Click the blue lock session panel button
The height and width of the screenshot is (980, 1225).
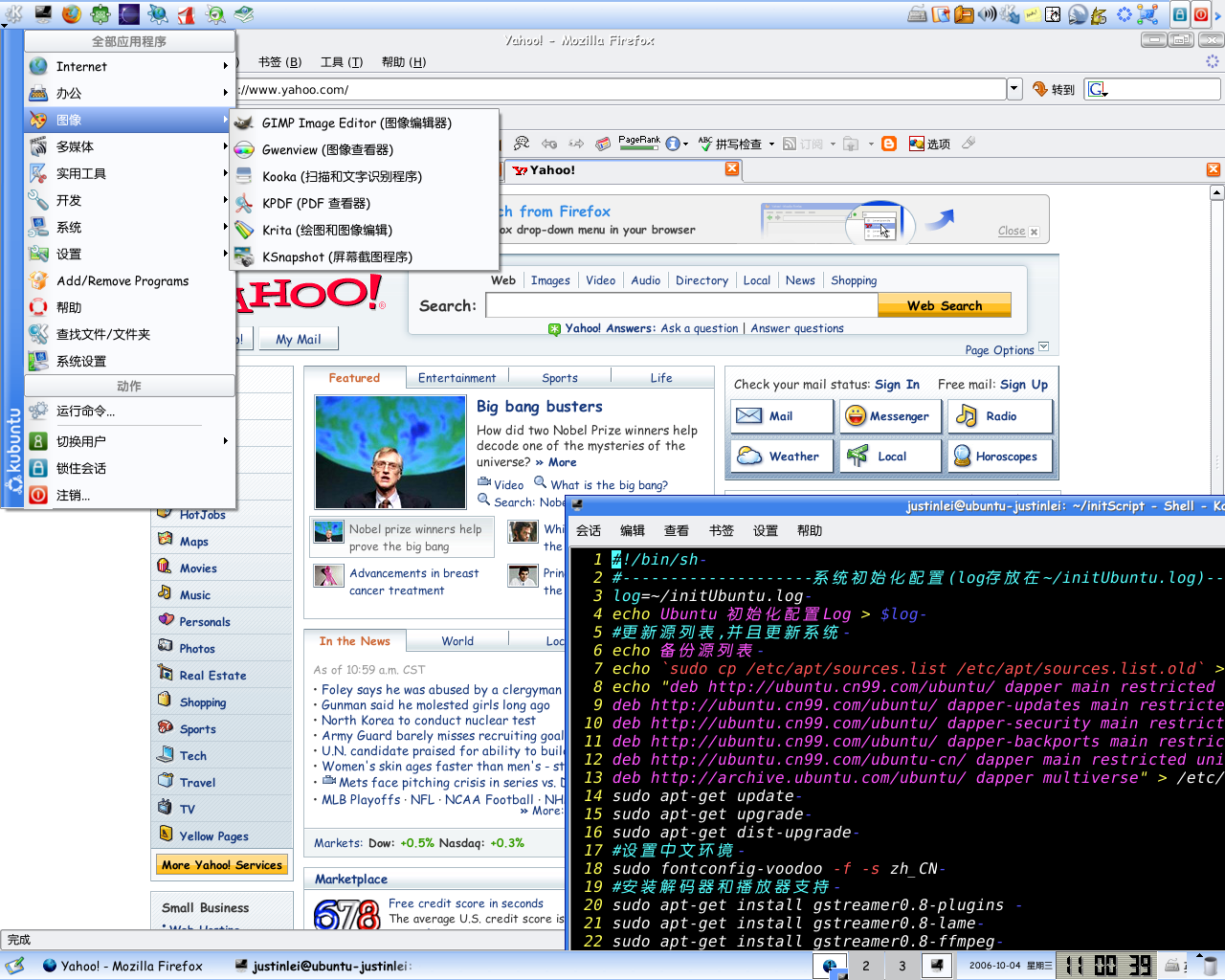[1180, 14]
